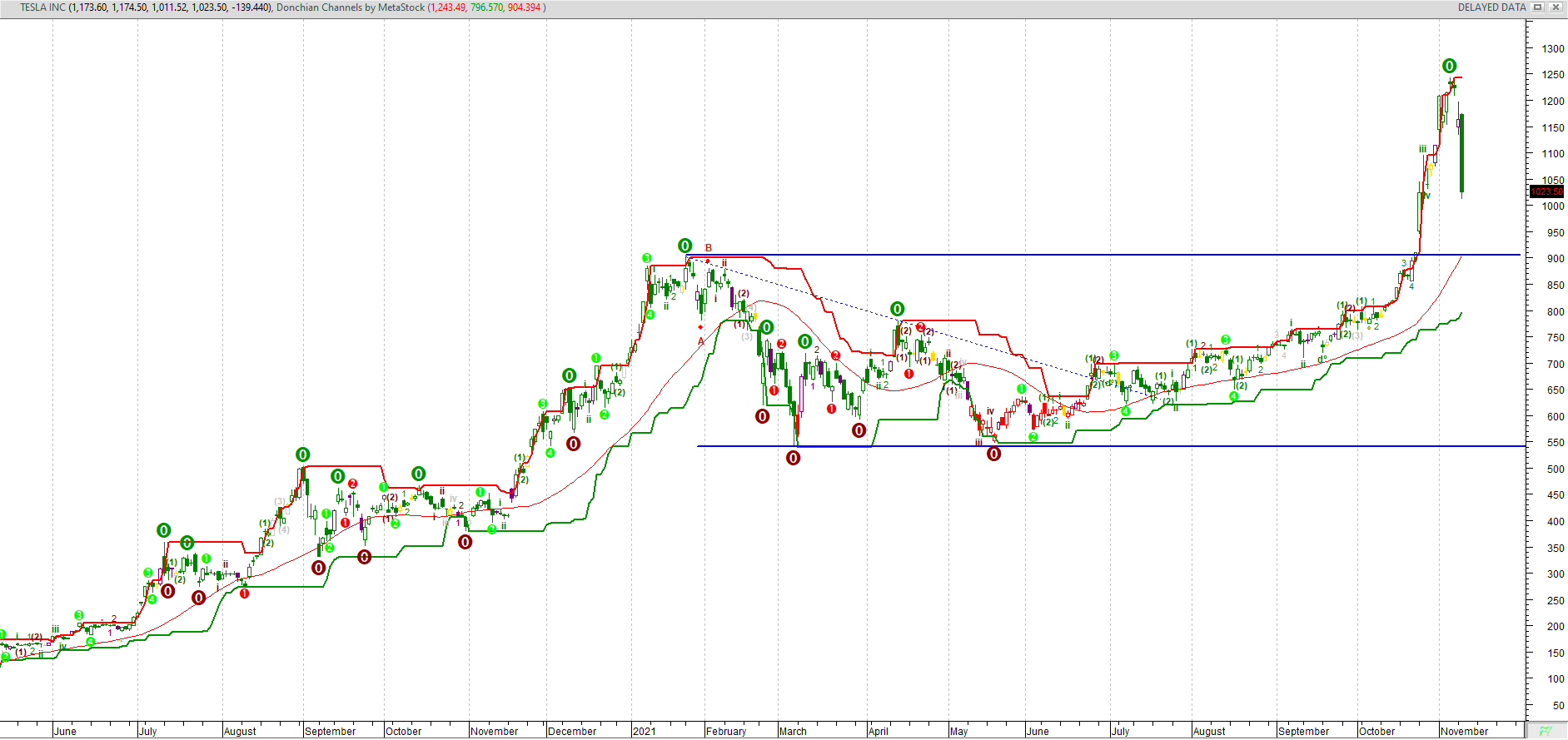
Task: Click the maximize chart window icon
Action: click(1538, 7)
